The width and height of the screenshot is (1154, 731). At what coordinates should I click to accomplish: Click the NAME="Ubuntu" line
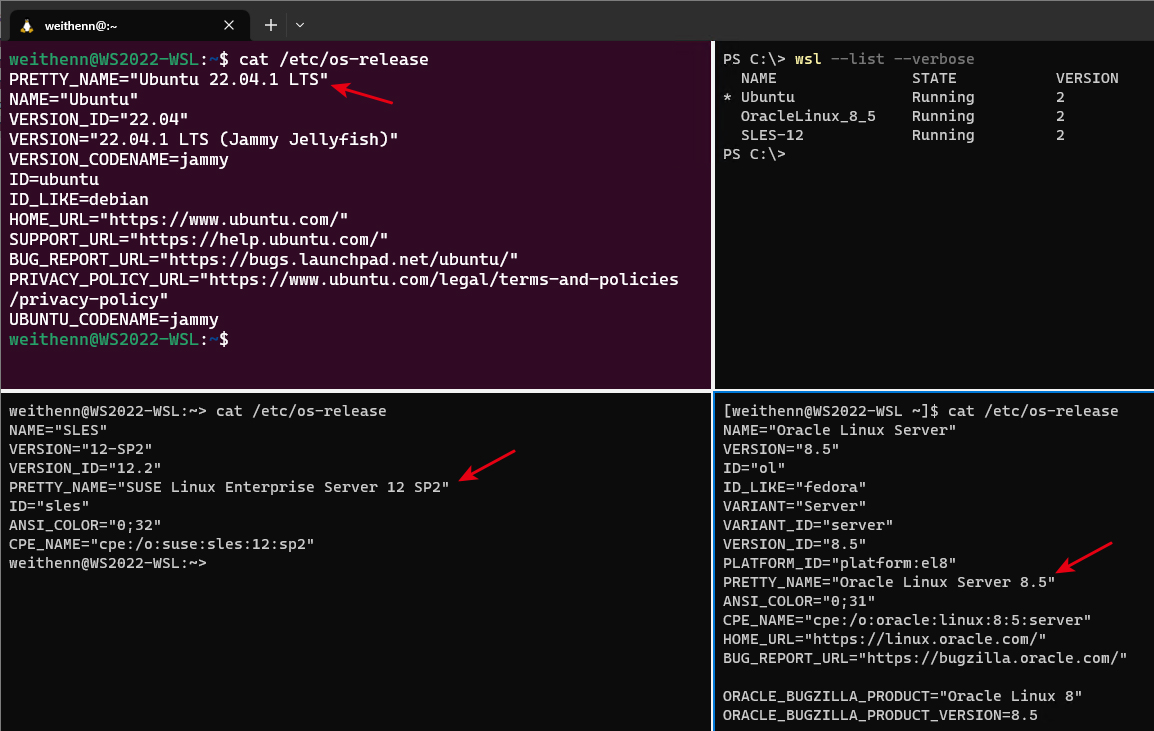coord(74,99)
